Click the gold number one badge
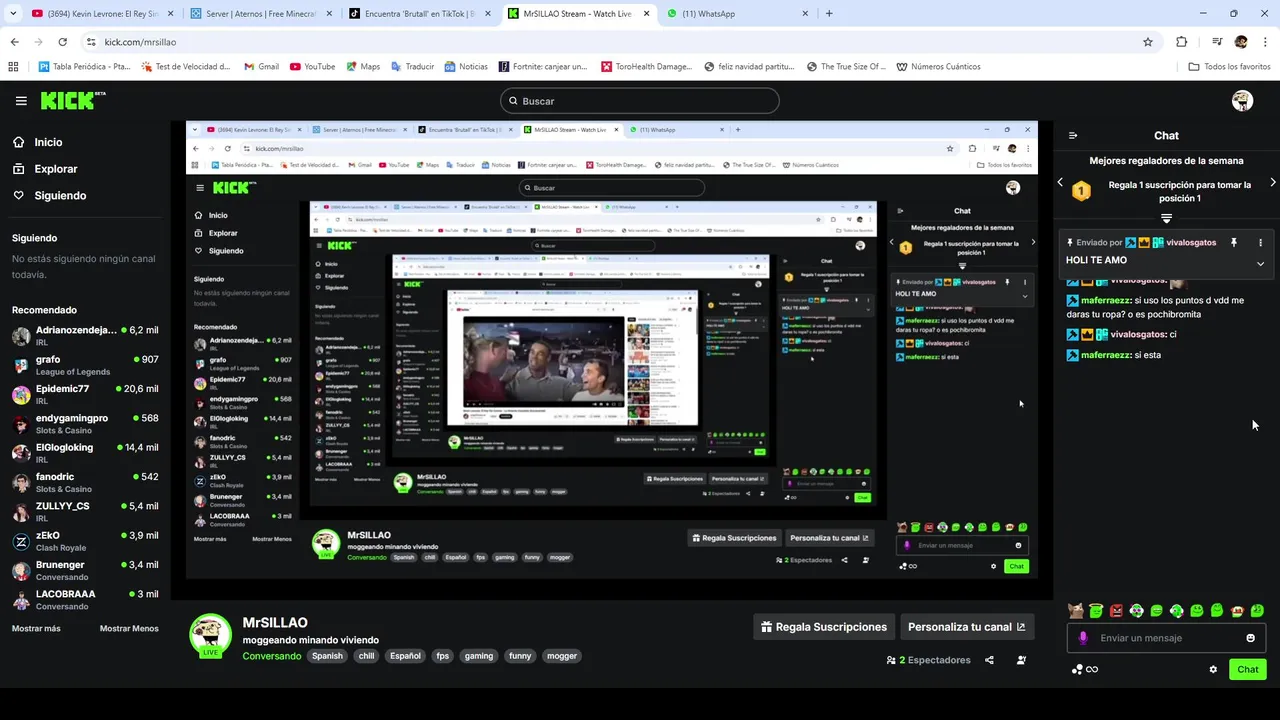The height and width of the screenshot is (720, 1280). [1081, 191]
